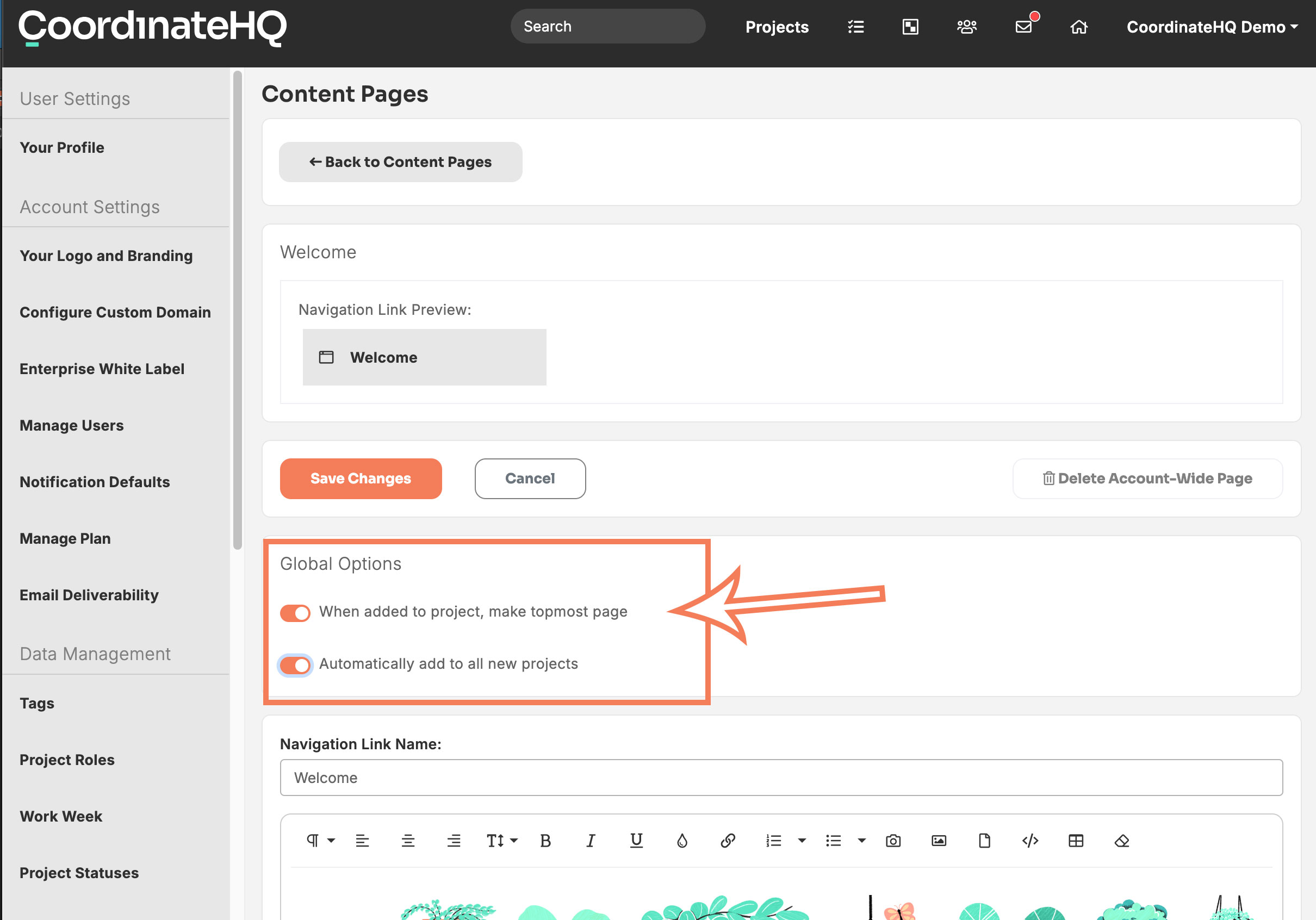Open the task list icon in top bar
The width and height of the screenshot is (1316, 920).
tap(856, 27)
